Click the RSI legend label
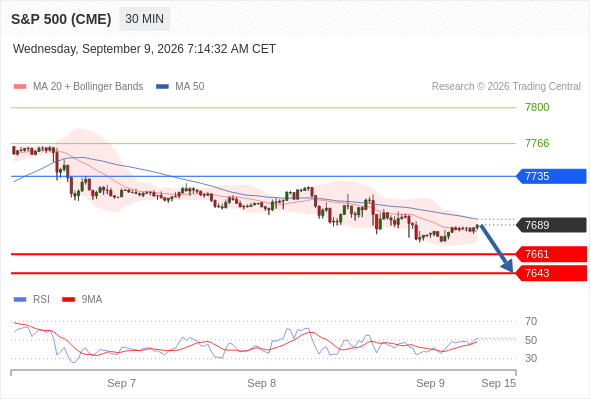This screenshot has width=590, height=400. 41,300
